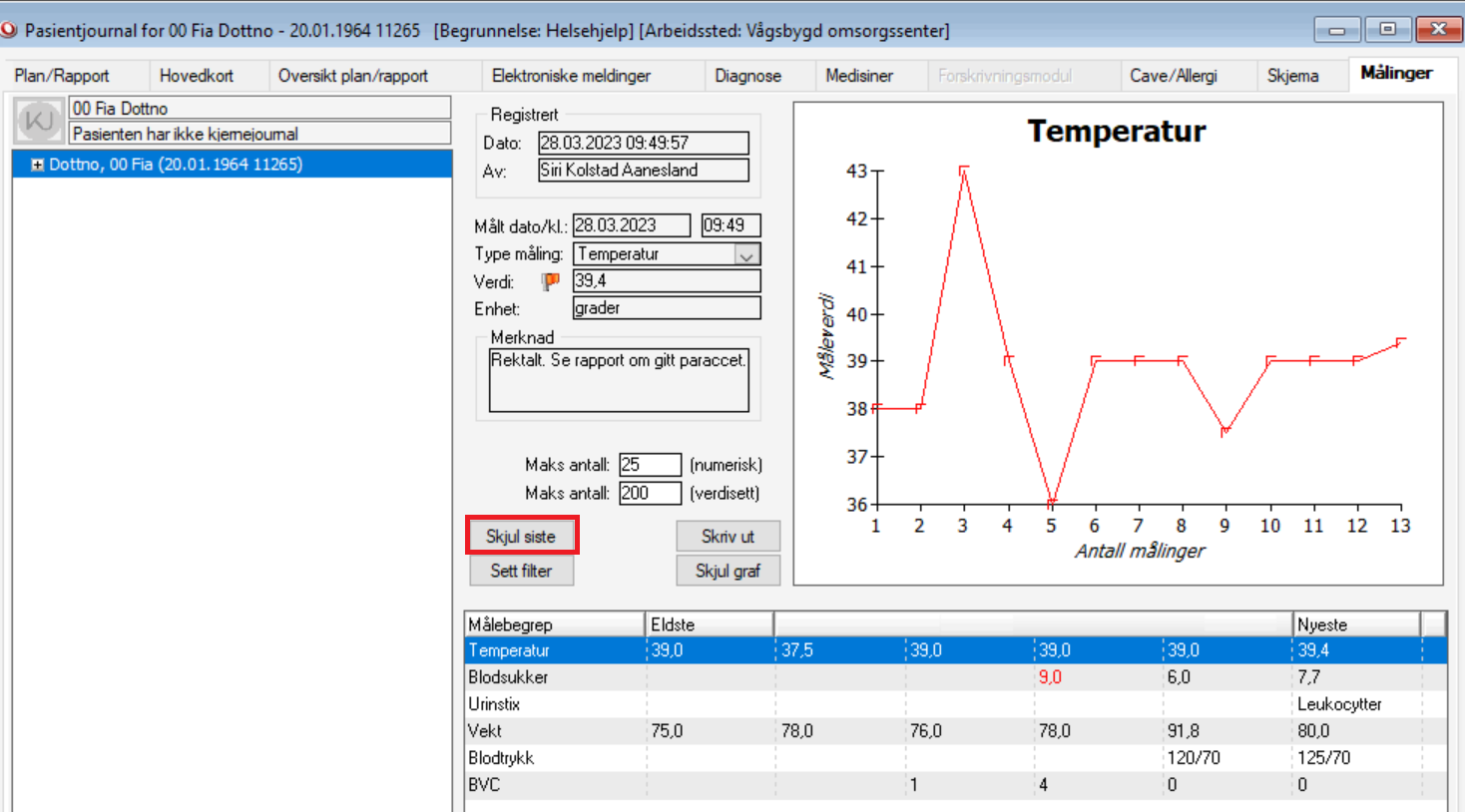Select the BVC row
Viewport: 1465px width, 812px height.
point(955,785)
